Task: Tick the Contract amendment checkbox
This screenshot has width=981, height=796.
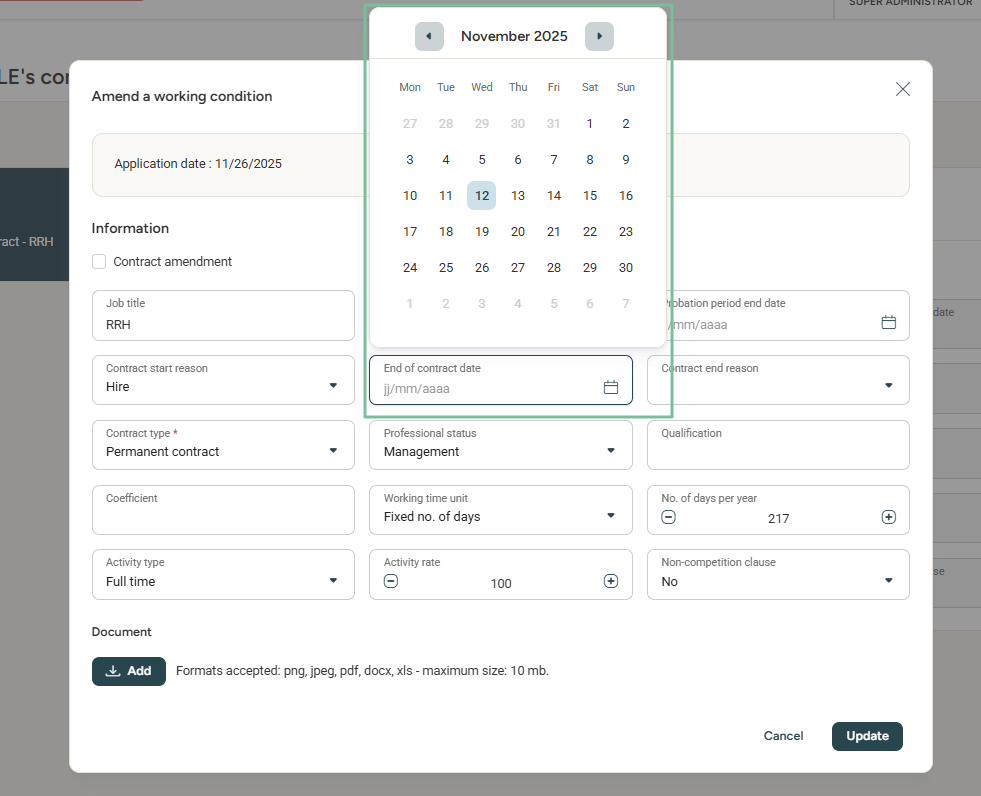Action: (x=99, y=262)
